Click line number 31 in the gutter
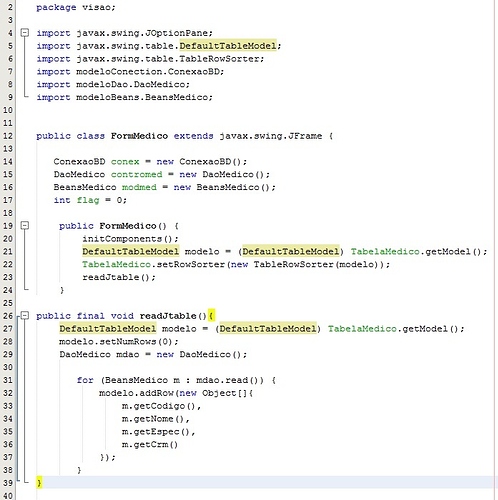This screenshot has height=500, width=498. (x=8, y=380)
